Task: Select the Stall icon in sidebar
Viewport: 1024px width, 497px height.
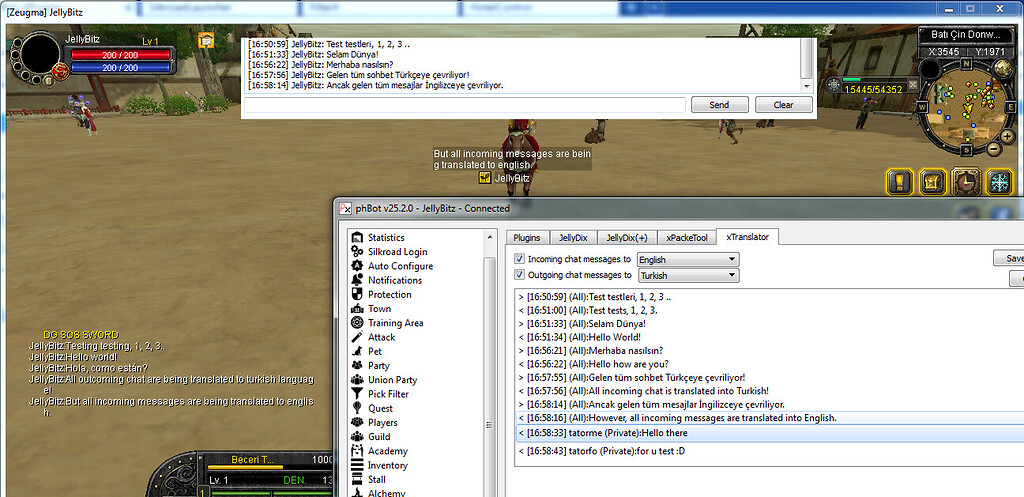Action: click(x=357, y=480)
